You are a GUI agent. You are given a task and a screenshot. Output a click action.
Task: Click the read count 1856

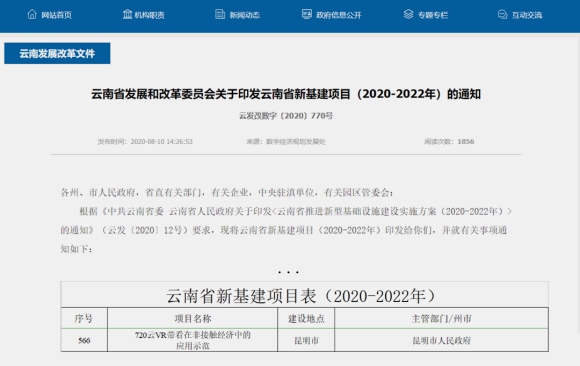point(466,141)
